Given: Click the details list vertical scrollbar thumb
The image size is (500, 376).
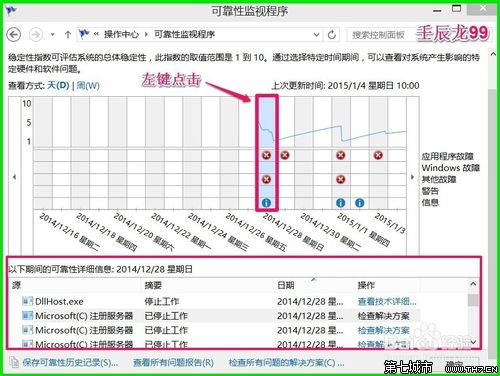Looking at the screenshot, I should click(x=473, y=300).
